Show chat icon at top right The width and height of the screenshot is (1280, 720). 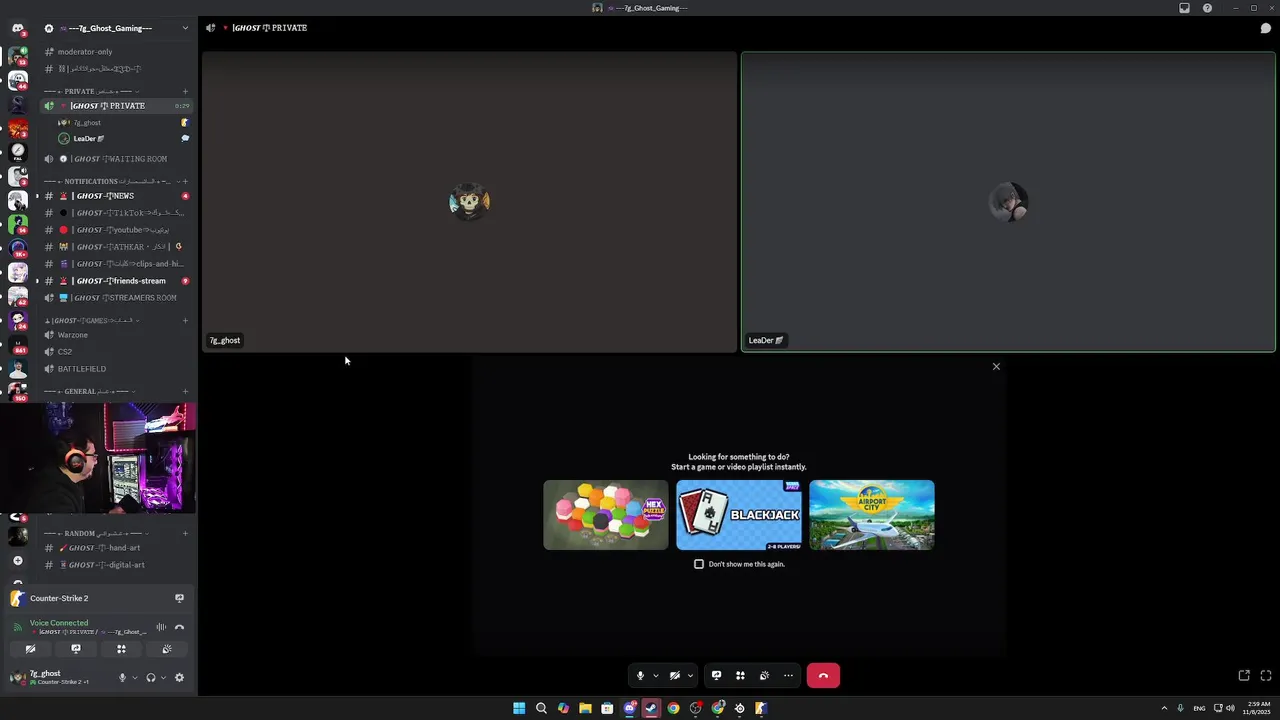(1265, 28)
